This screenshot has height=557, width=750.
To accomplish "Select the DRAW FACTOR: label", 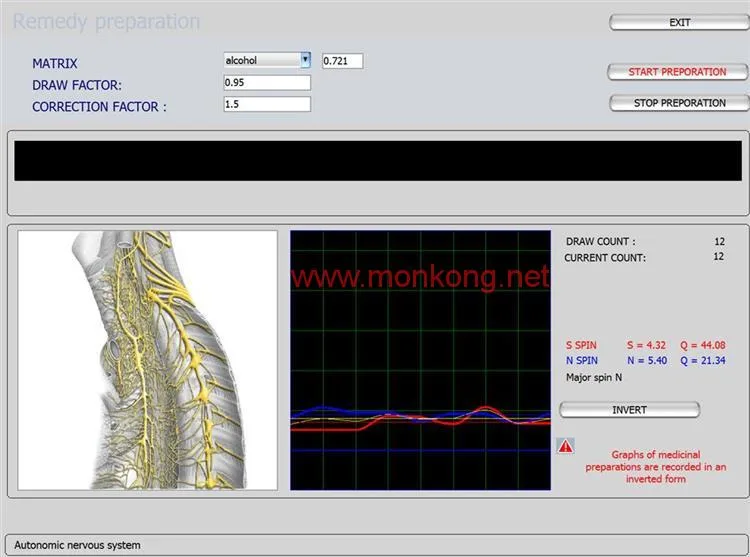I will [x=77, y=85].
